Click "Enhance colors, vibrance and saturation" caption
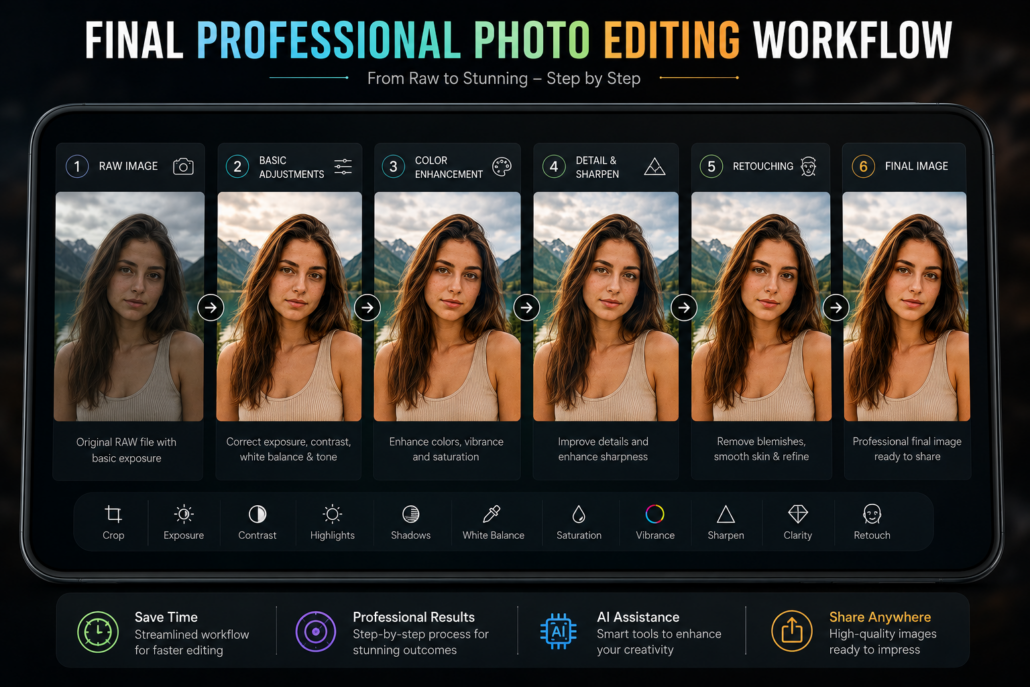 tap(446, 449)
